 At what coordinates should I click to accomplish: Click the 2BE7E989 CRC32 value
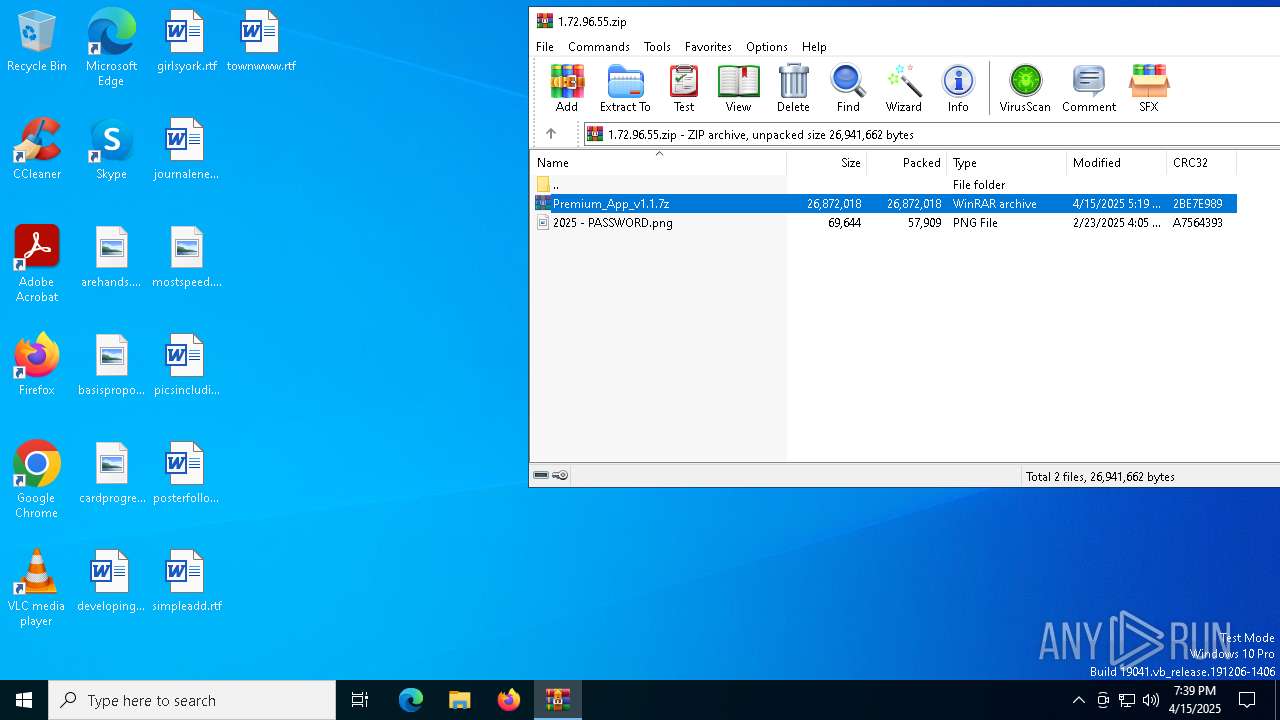1198,204
